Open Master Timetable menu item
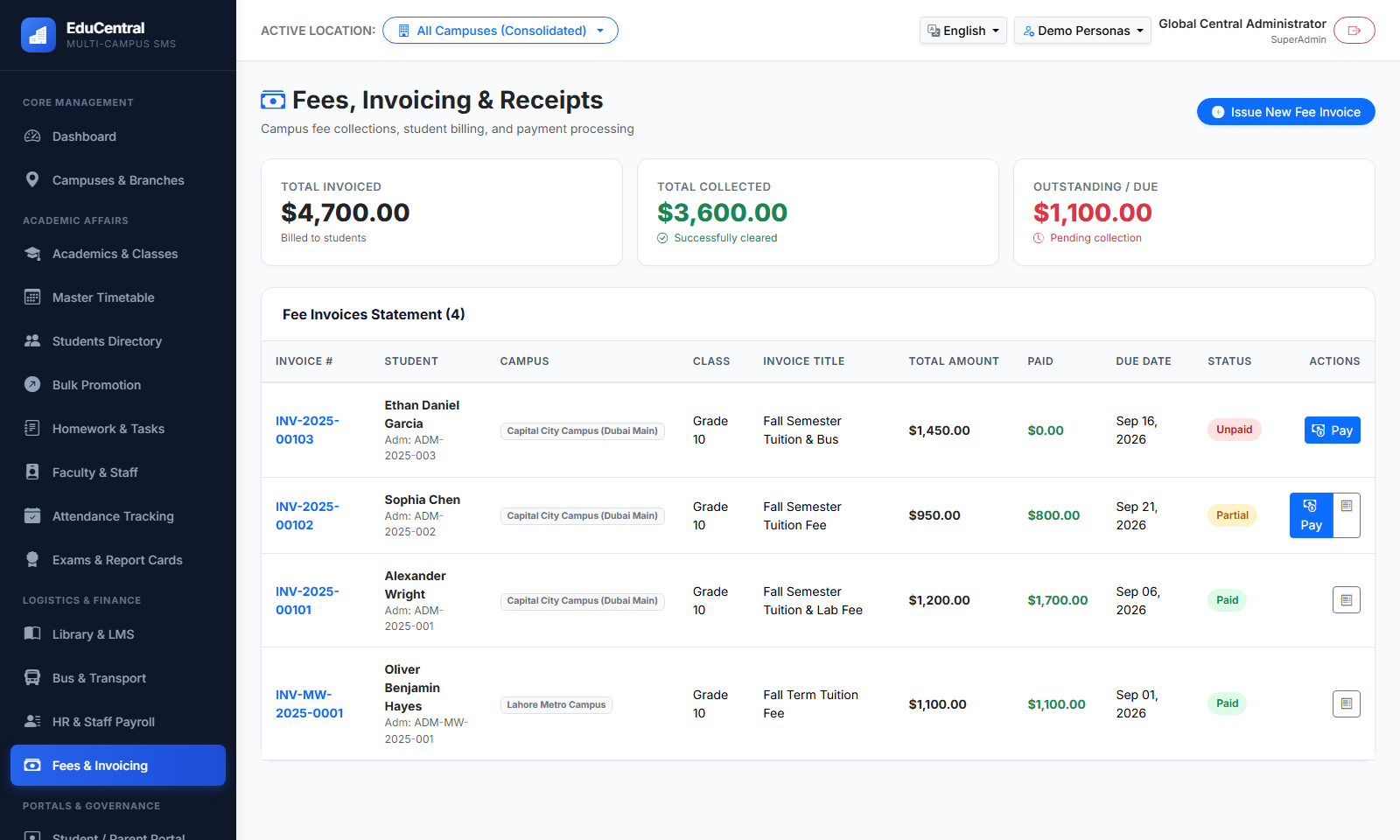This screenshot has height=840, width=1400. (118, 297)
